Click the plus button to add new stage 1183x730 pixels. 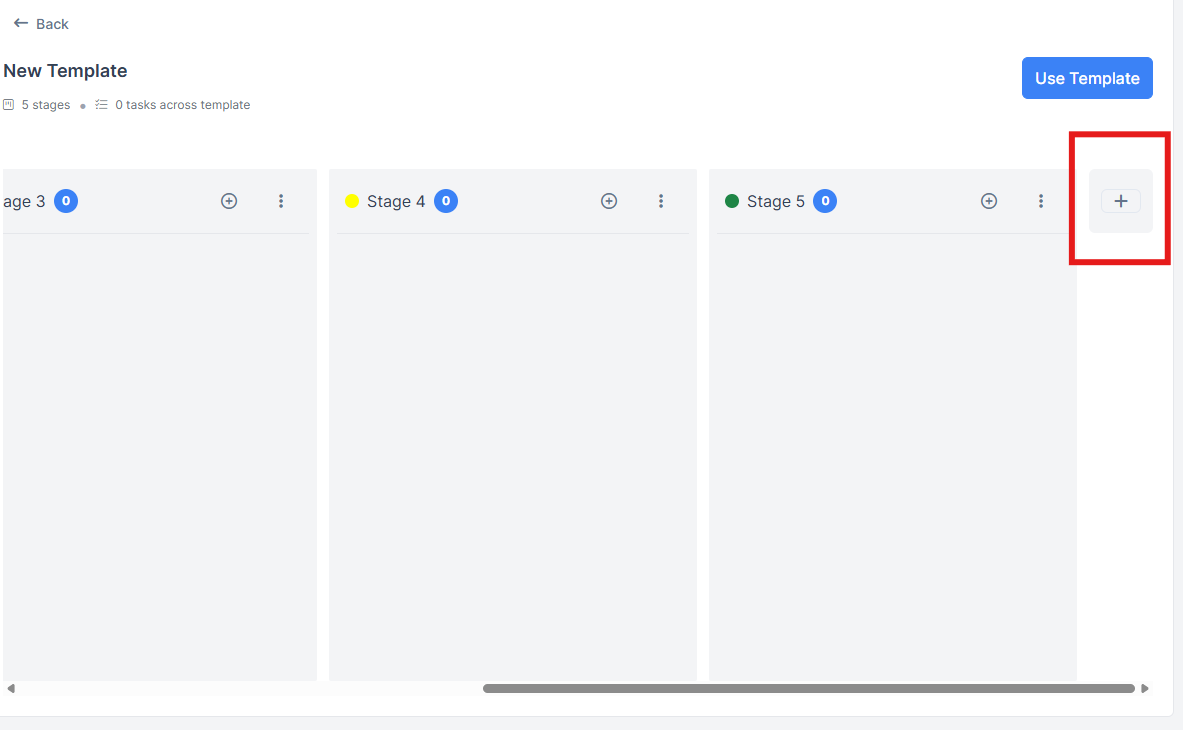pos(1120,201)
